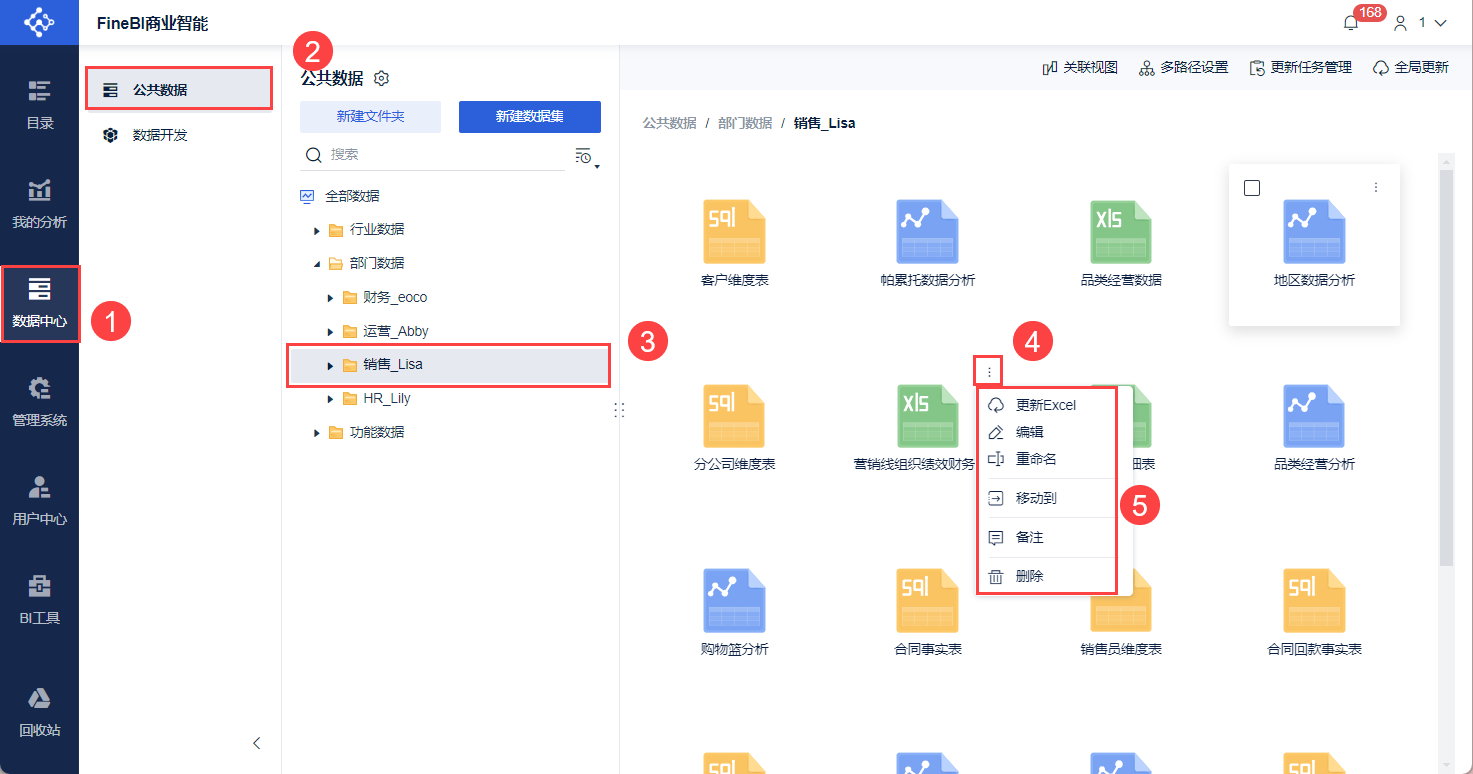Viewport: 1473px width, 774px height.
Task: Choose 更新Excel from the context menu
Action: [1046, 405]
